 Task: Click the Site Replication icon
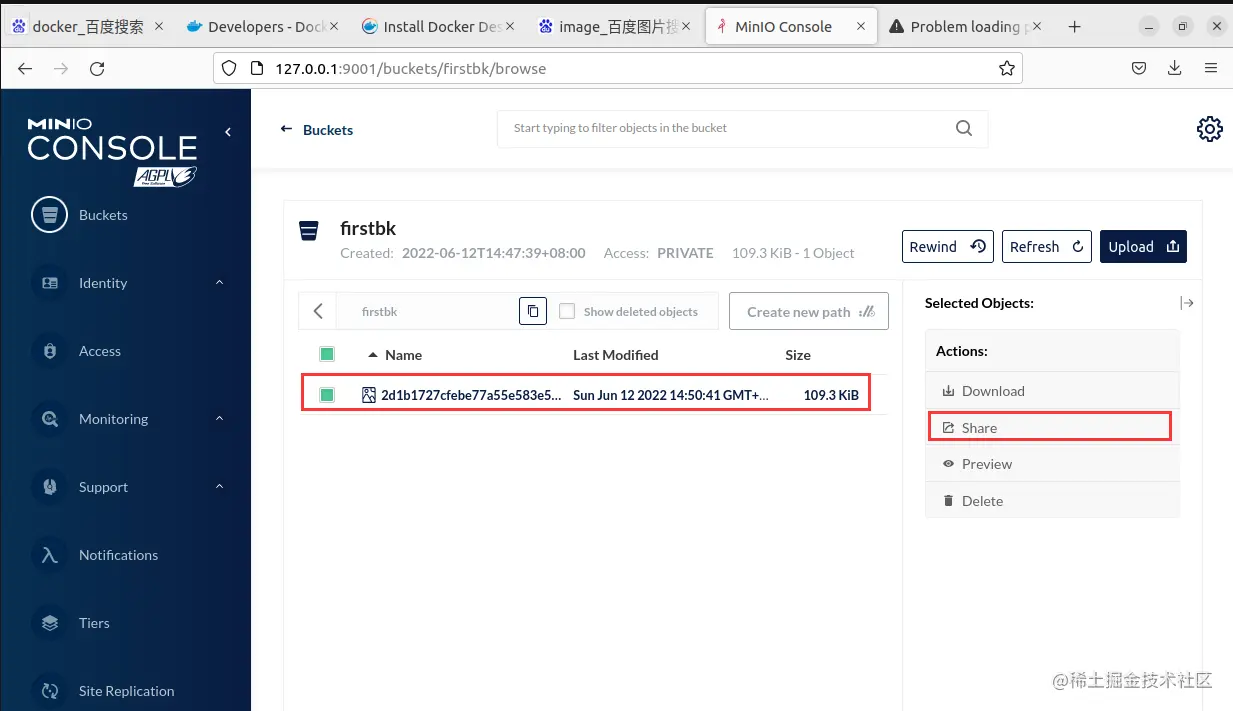pyautogui.click(x=49, y=691)
